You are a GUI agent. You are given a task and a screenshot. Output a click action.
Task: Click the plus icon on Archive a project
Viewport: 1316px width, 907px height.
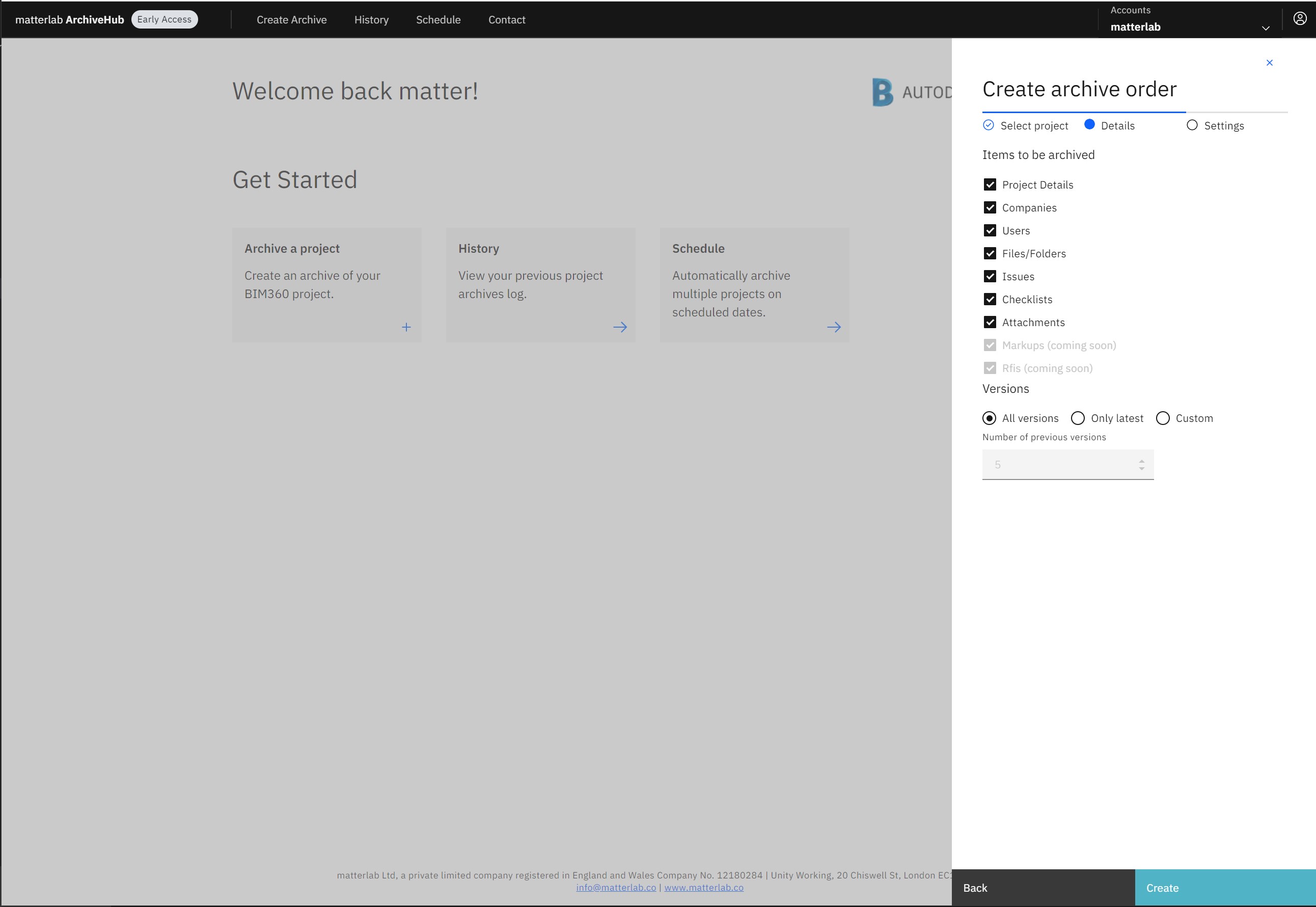[406, 327]
